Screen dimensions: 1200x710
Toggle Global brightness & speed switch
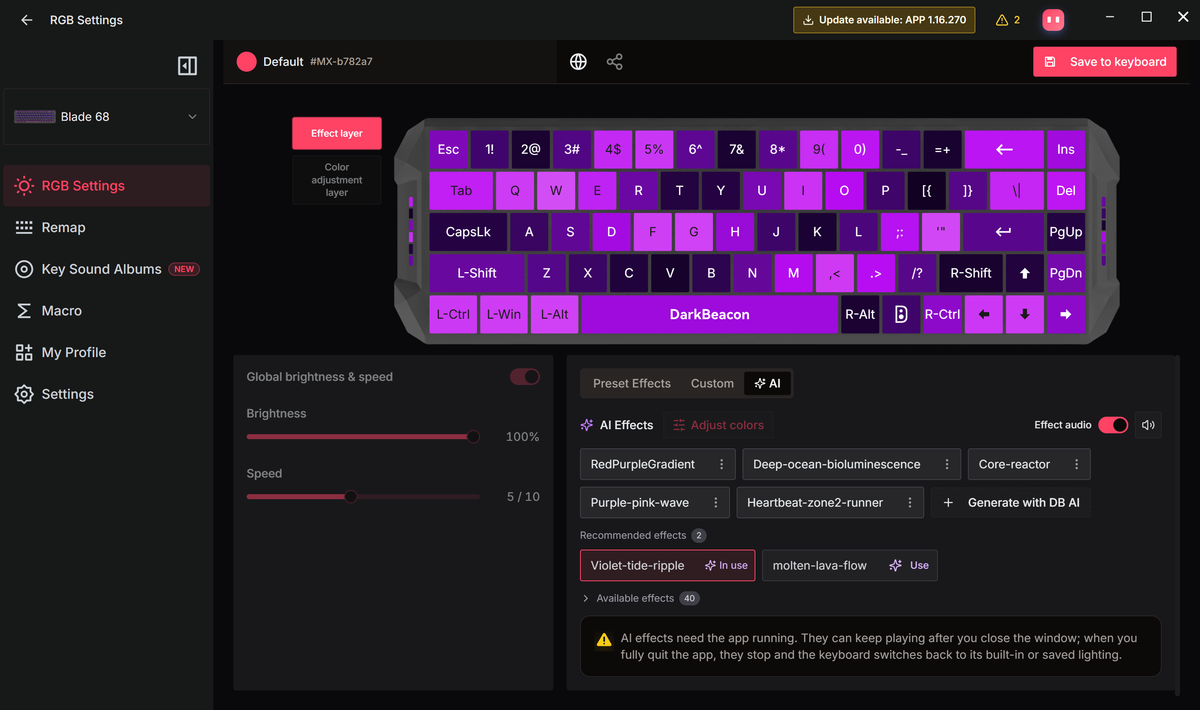click(525, 377)
